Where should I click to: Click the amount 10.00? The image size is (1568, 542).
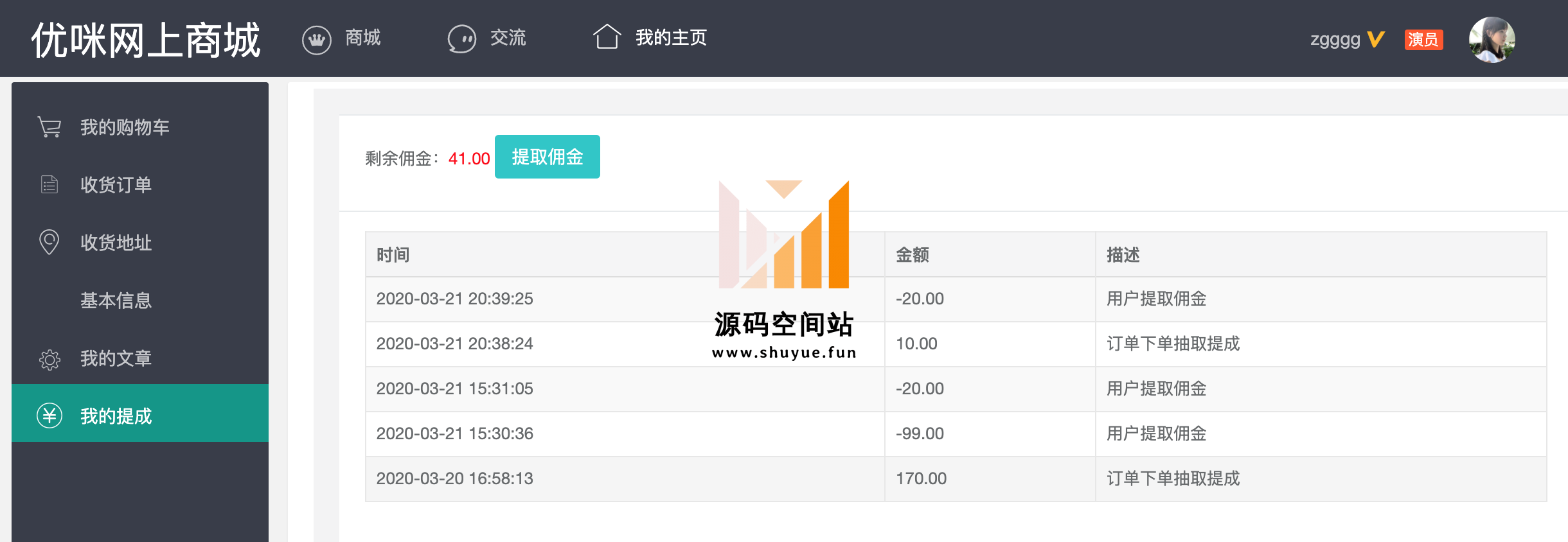pos(917,344)
